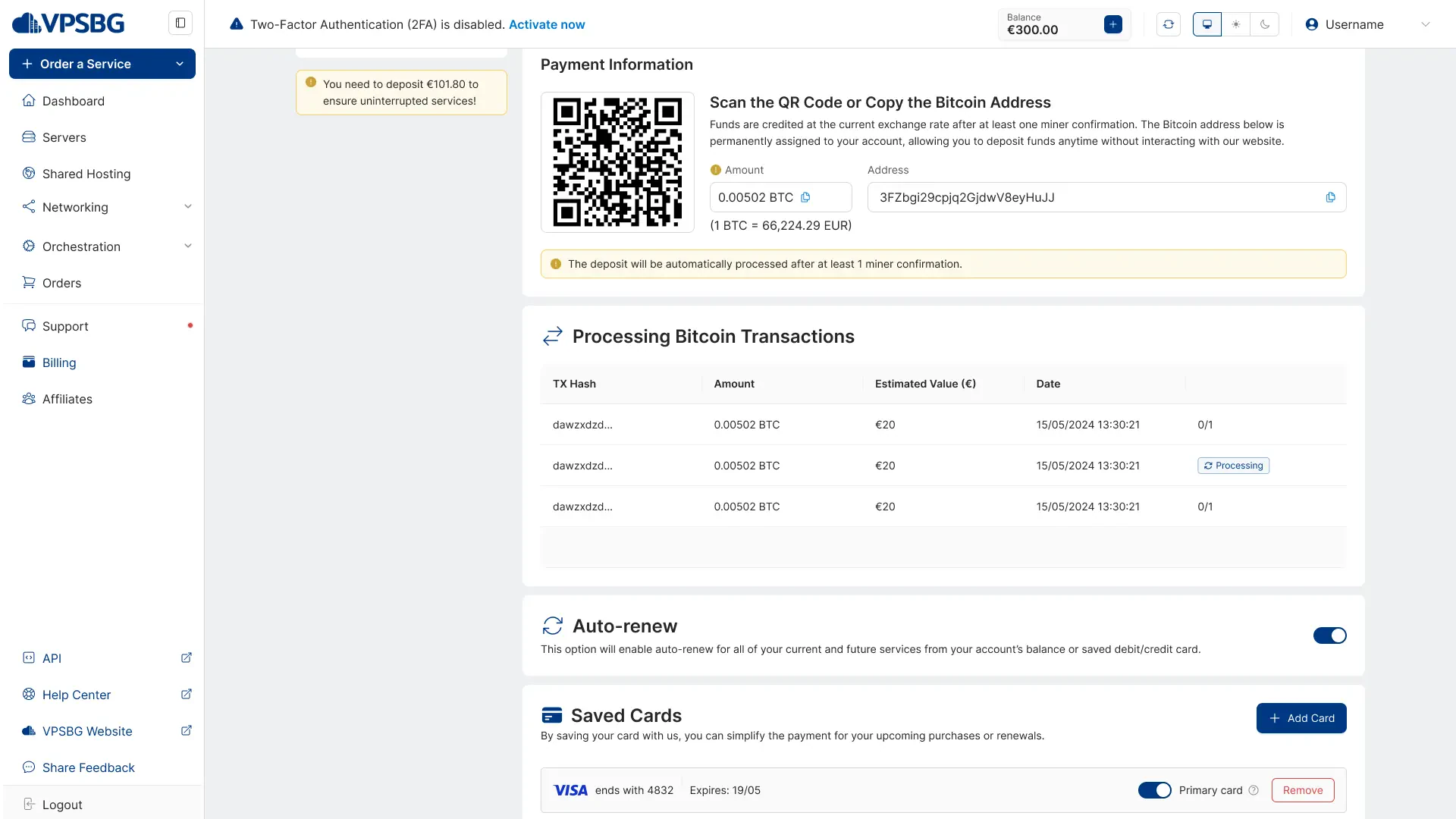The height and width of the screenshot is (819, 1456).
Task: Click the add balance plus icon
Action: (x=1112, y=24)
